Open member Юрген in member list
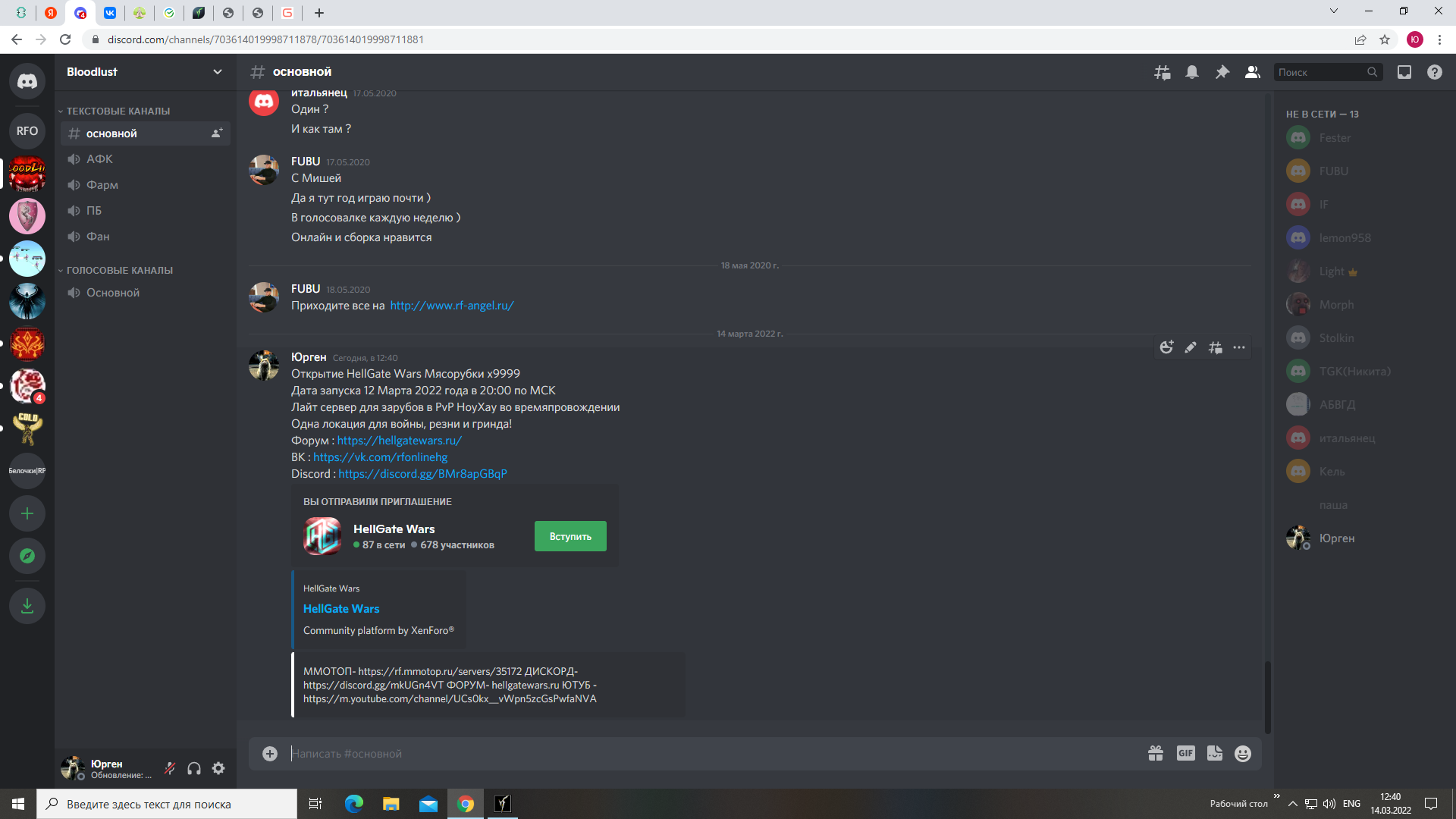Viewport: 1456px width, 819px height. click(1365, 538)
